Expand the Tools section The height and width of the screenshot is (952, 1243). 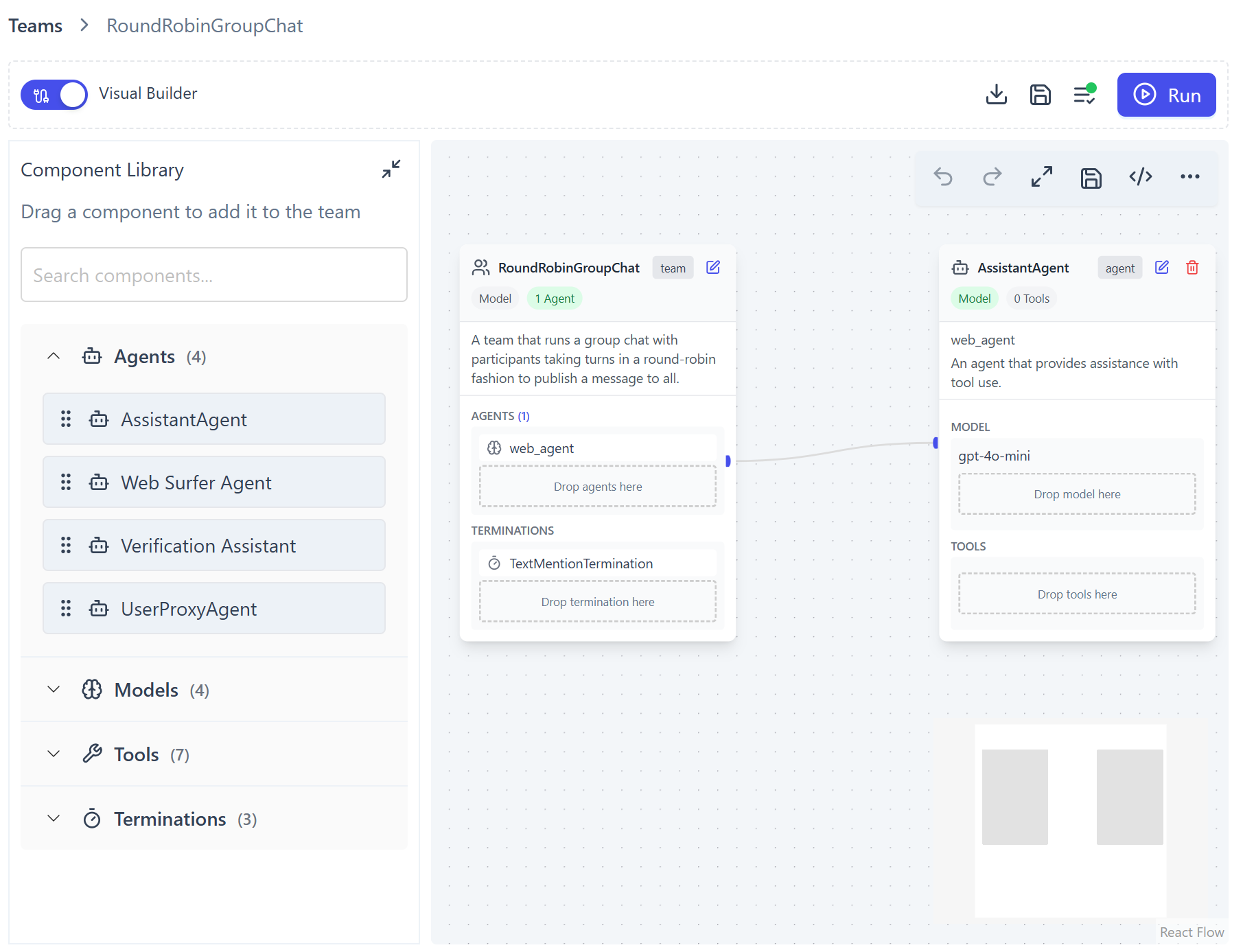54,754
